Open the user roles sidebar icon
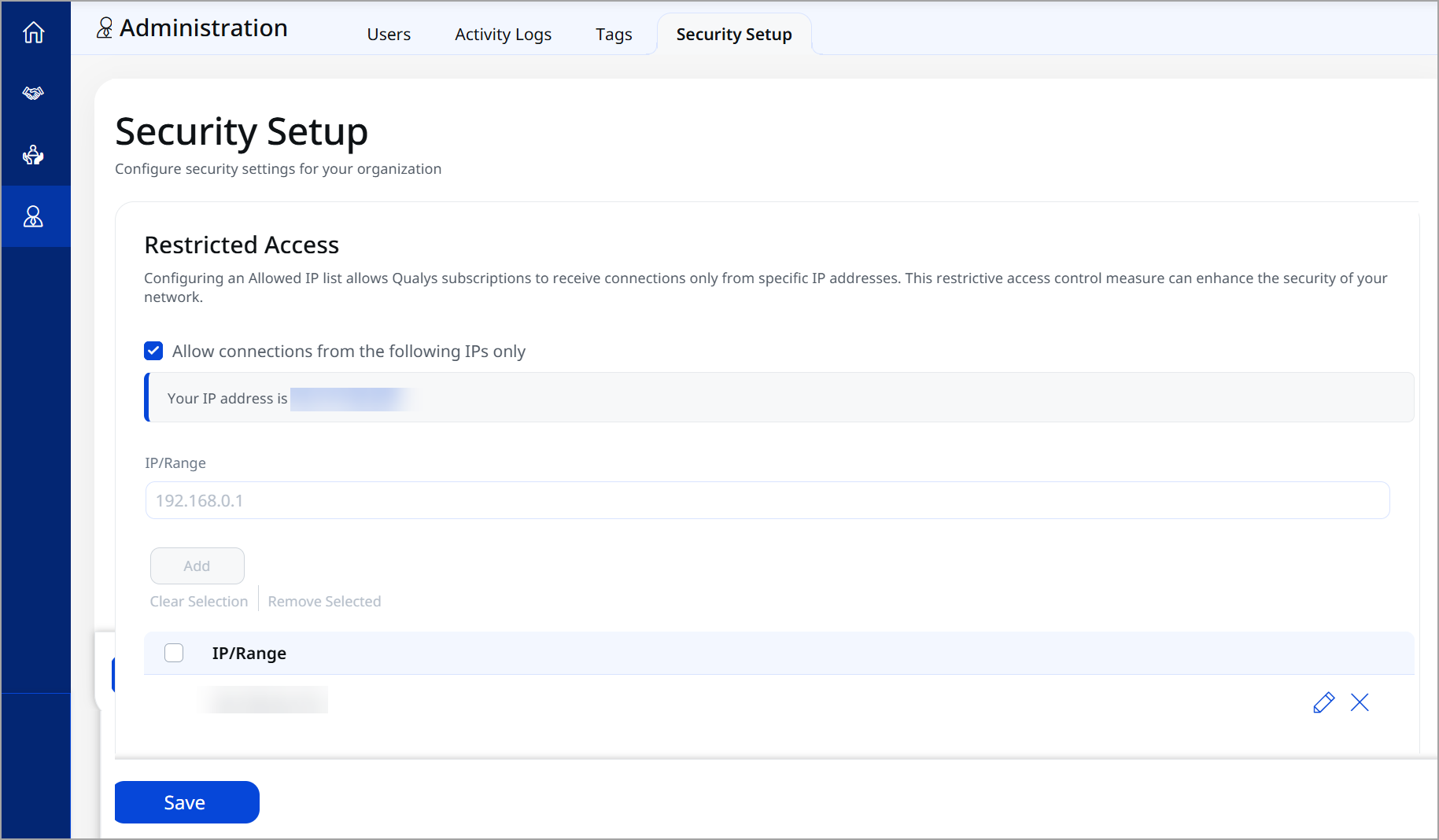The image size is (1439, 840). tap(33, 154)
